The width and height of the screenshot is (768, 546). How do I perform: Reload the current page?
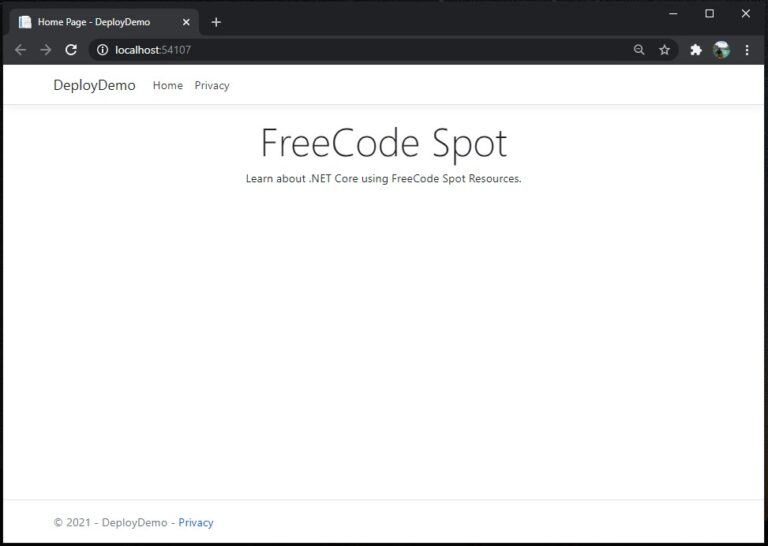pos(71,50)
